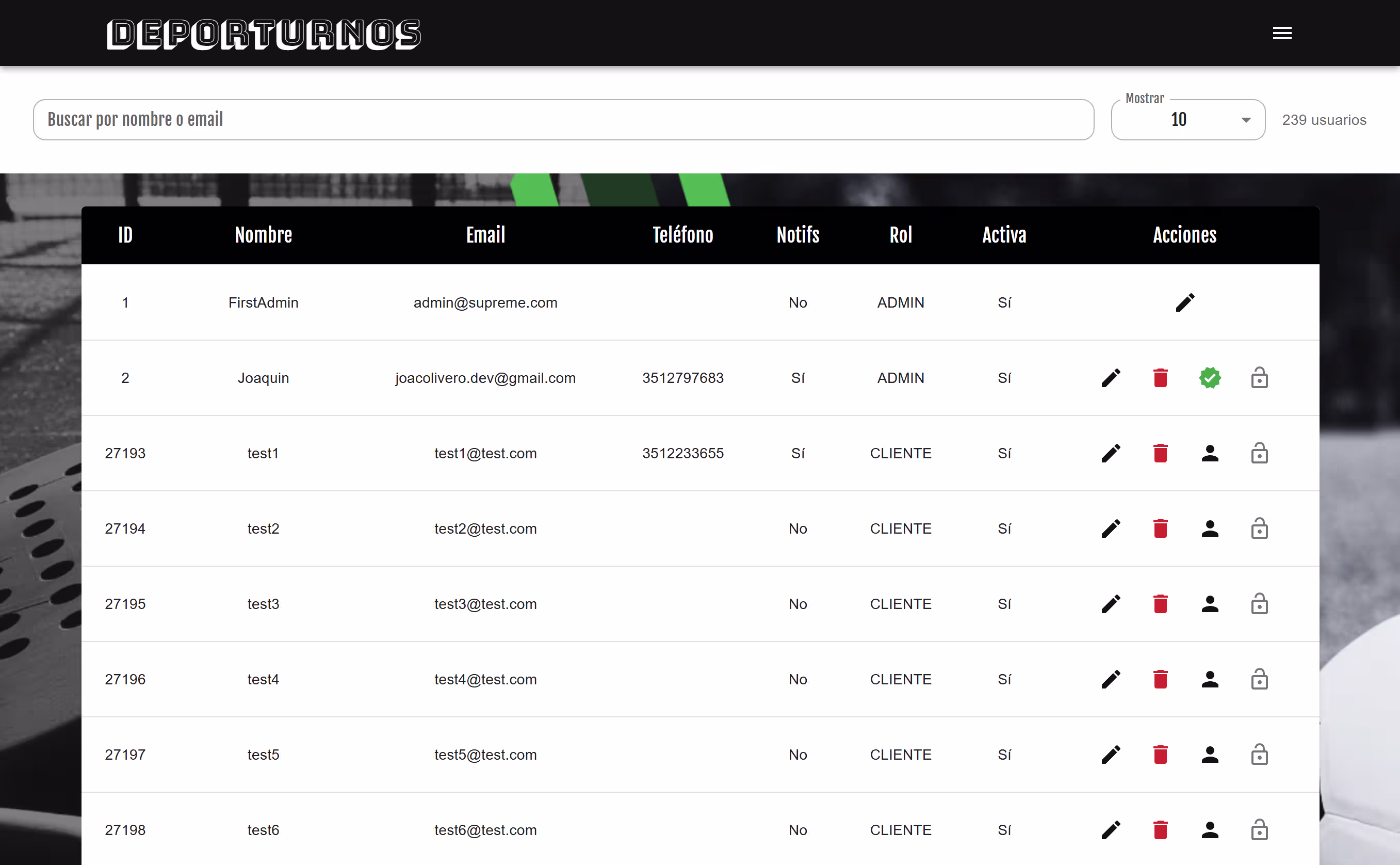The width and height of the screenshot is (1400, 865).
Task: Click the DEPORTURNOS logo
Action: (x=264, y=35)
